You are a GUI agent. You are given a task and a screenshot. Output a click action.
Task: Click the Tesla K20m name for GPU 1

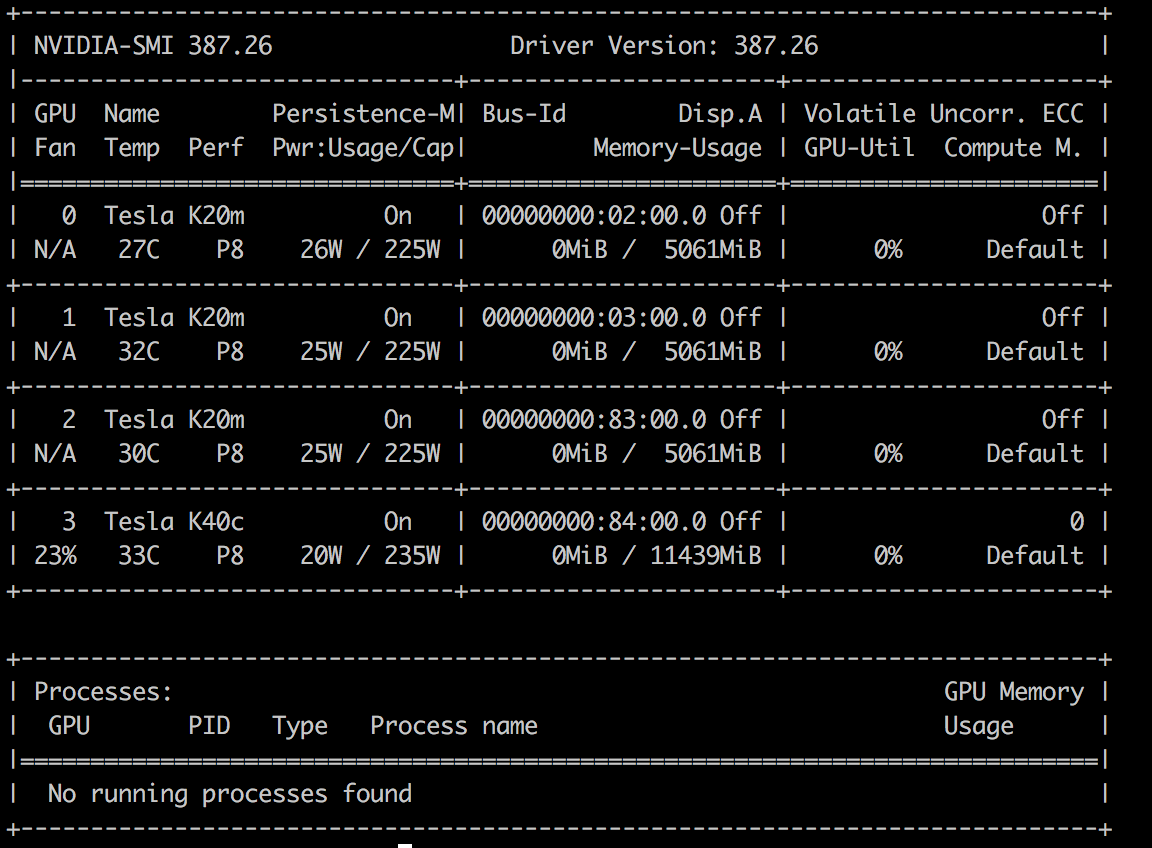[174, 318]
